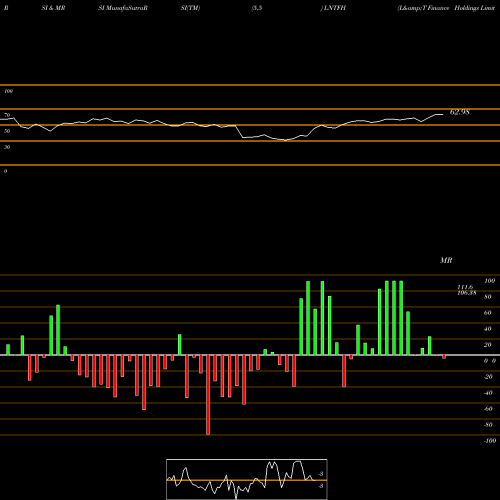Click the 106.38 value label
500x500 pixels.
(467, 293)
